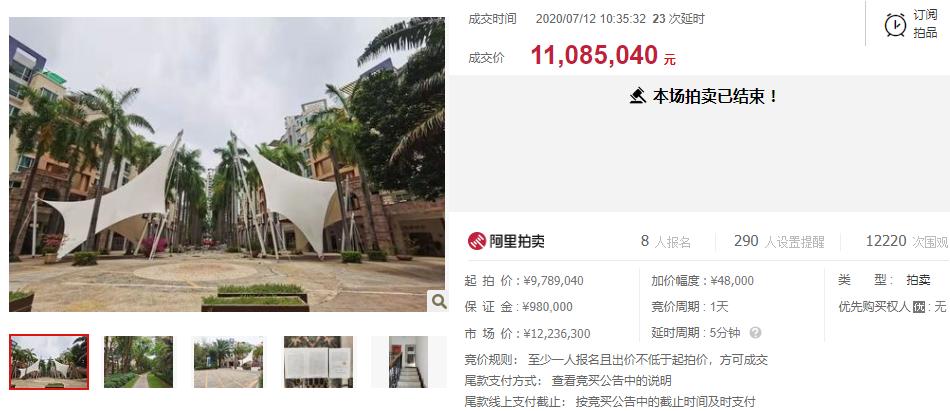Click the 23 次延时 delay count
Viewport: 950px width, 411px height.
[679, 19]
